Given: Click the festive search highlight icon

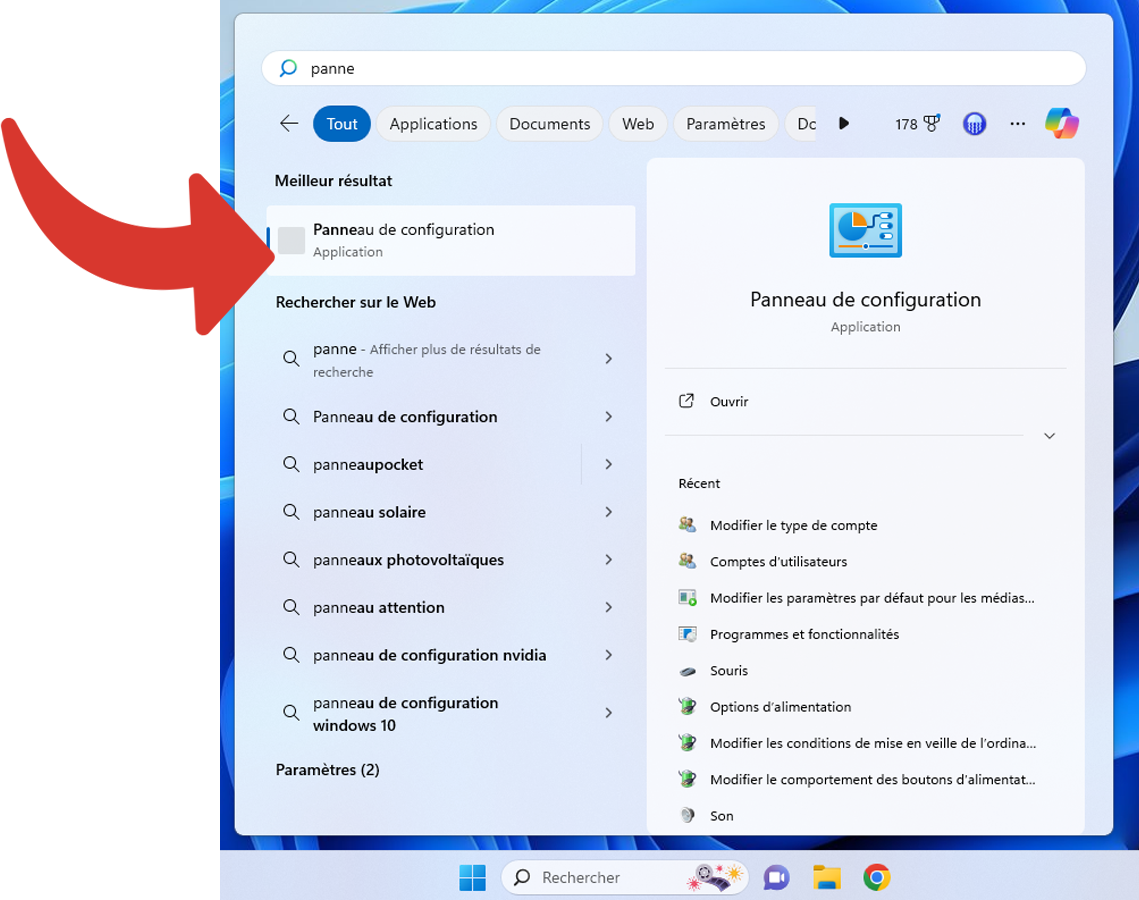Looking at the screenshot, I should click(715, 877).
